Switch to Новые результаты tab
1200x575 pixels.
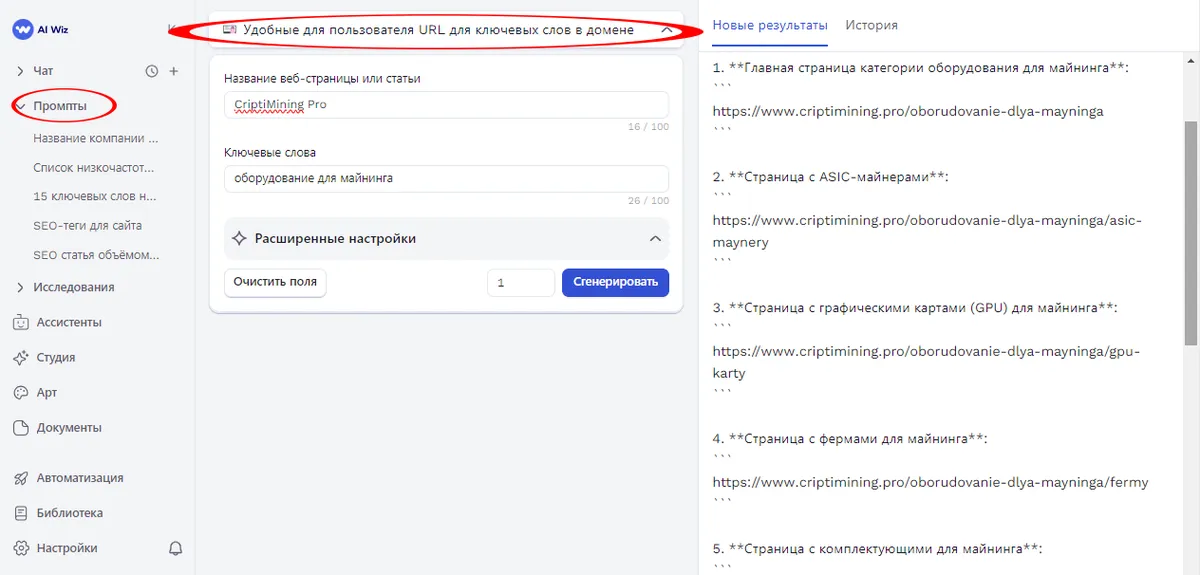(770, 25)
